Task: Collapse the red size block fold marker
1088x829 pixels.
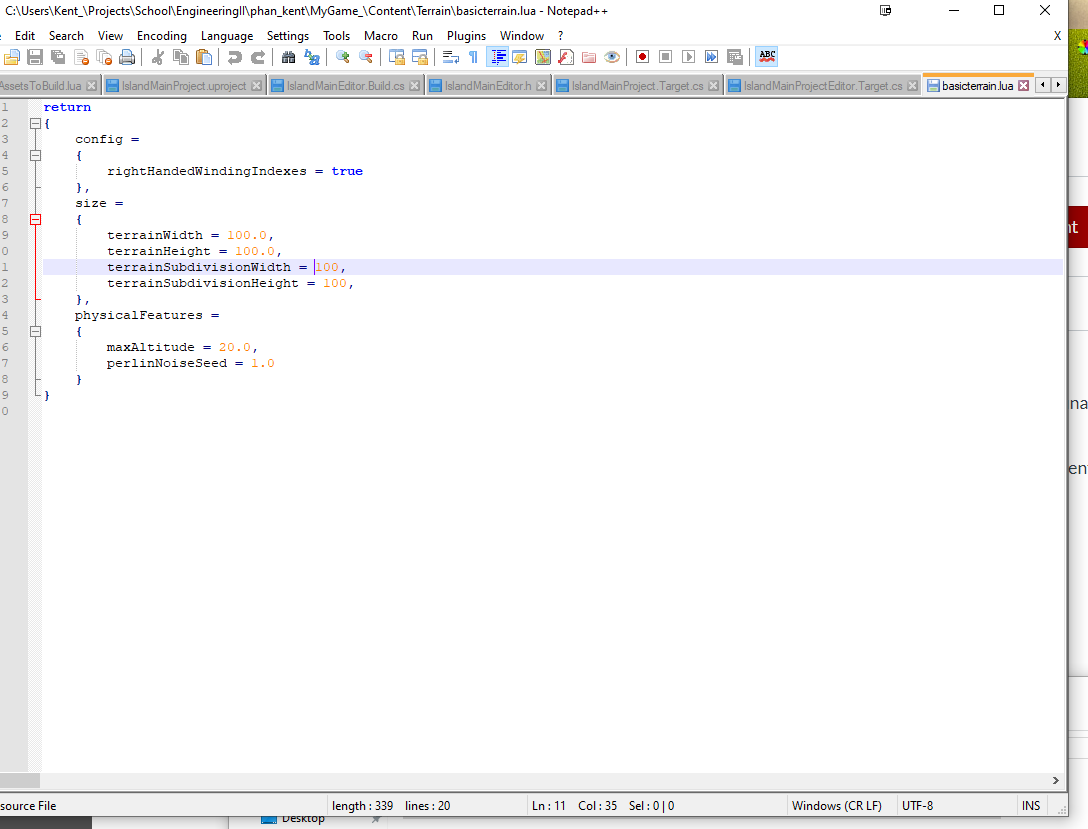Action: [35, 219]
